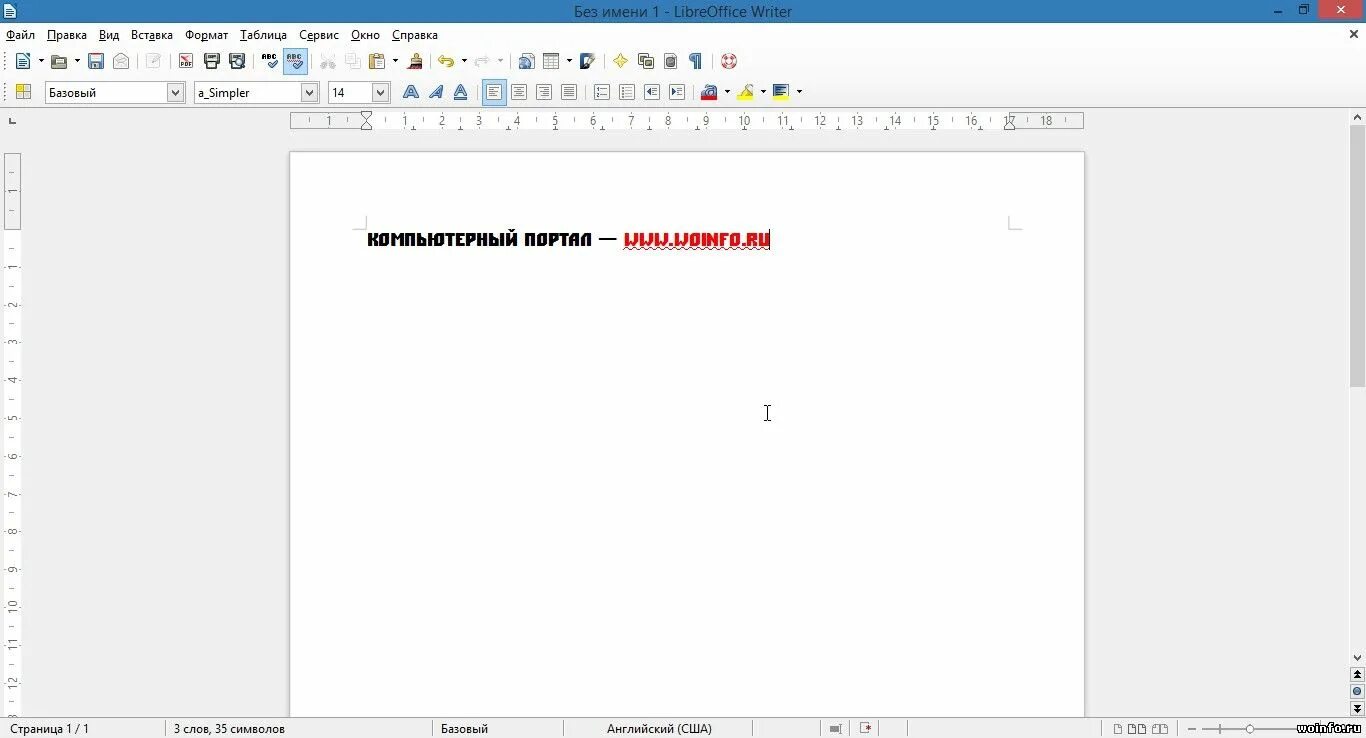
Task: Increase indent
Action: click(677, 92)
